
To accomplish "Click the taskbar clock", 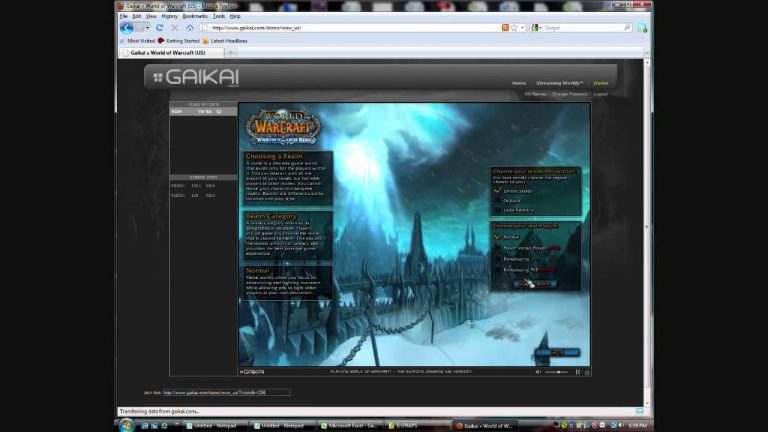I will click(x=638, y=426).
